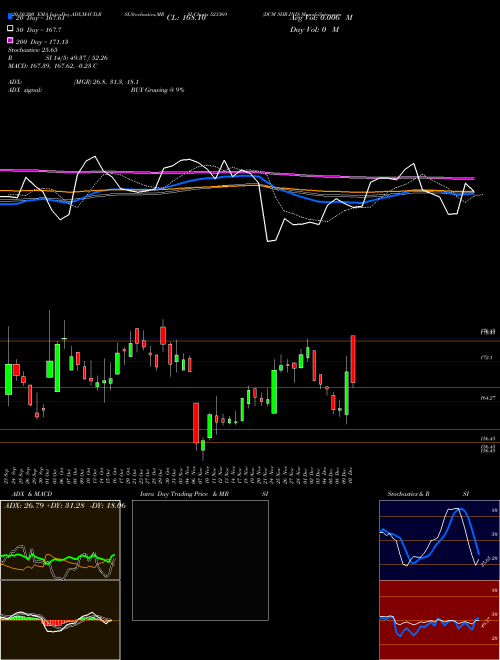This screenshot has width=500, height=660.
Task: Click the 'ADX signal:' label
Action: (x=25, y=90)
